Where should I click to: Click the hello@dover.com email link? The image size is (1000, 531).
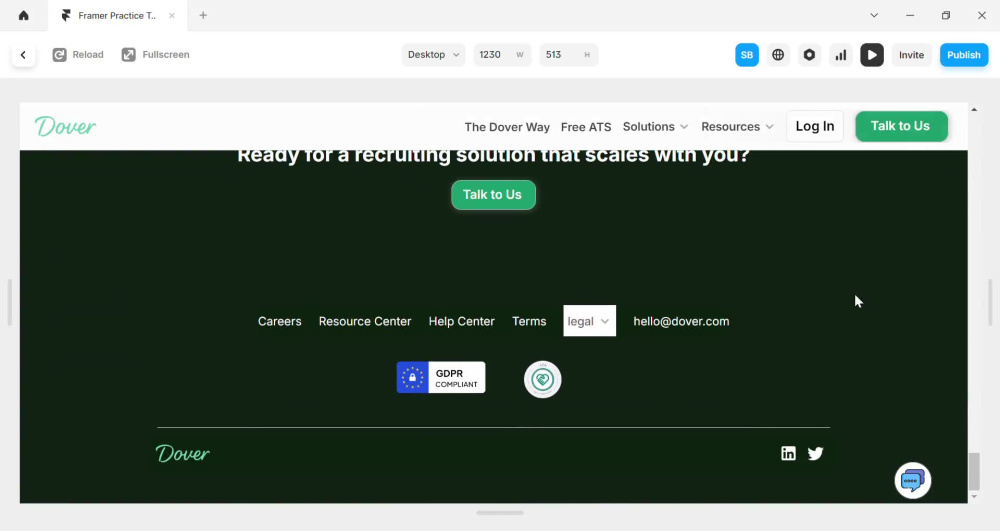(681, 321)
